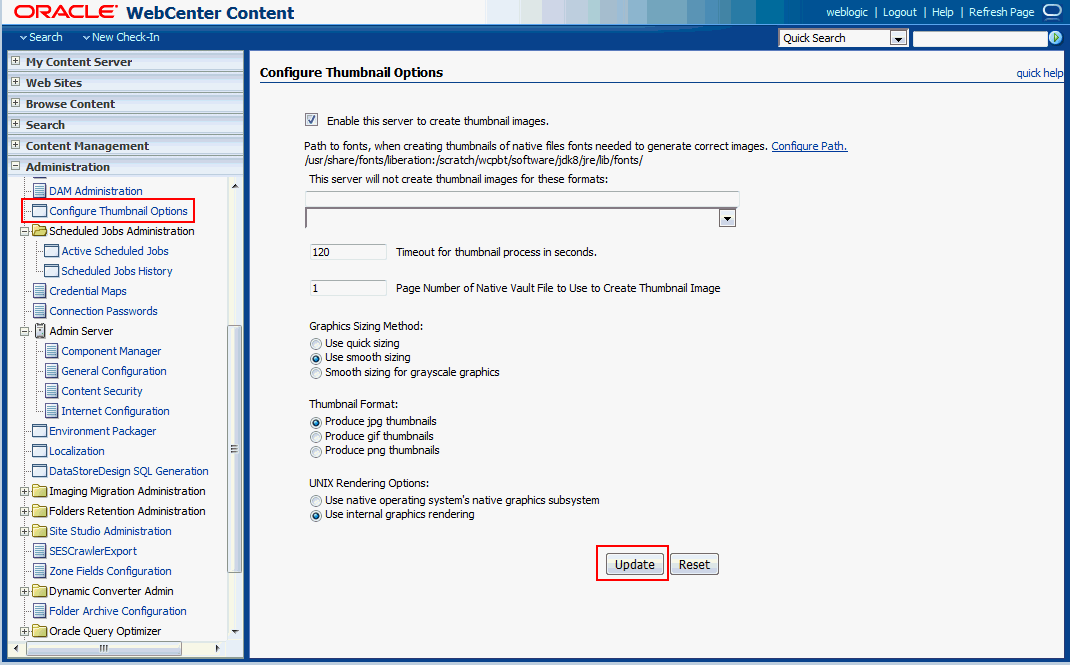The image size is (1070, 665).
Task: Click the Imaging Migration Administration folder icon
Action: 40,491
